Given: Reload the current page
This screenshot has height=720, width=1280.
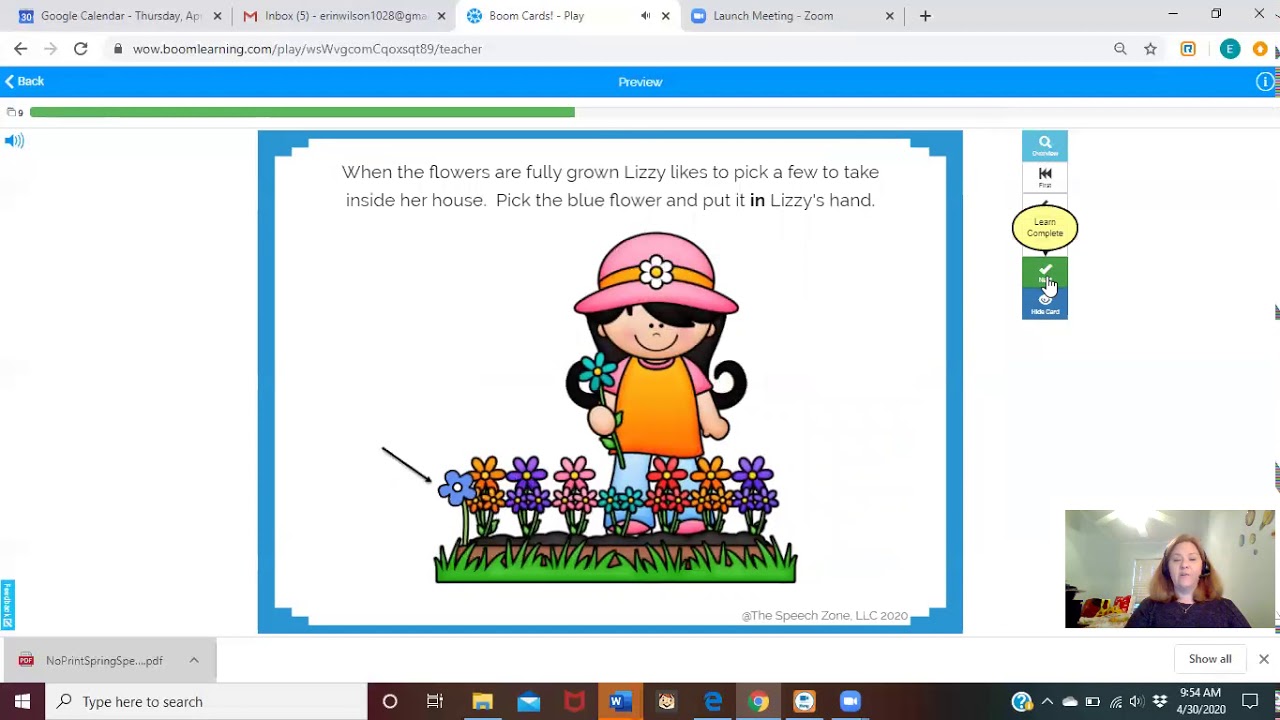Looking at the screenshot, I should [81, 49].
